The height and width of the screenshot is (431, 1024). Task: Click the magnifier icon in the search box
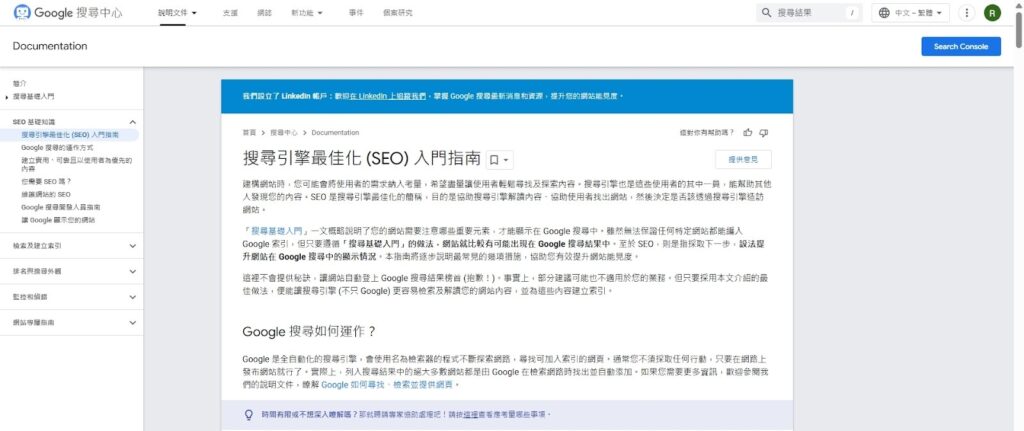tap(767, 13)
